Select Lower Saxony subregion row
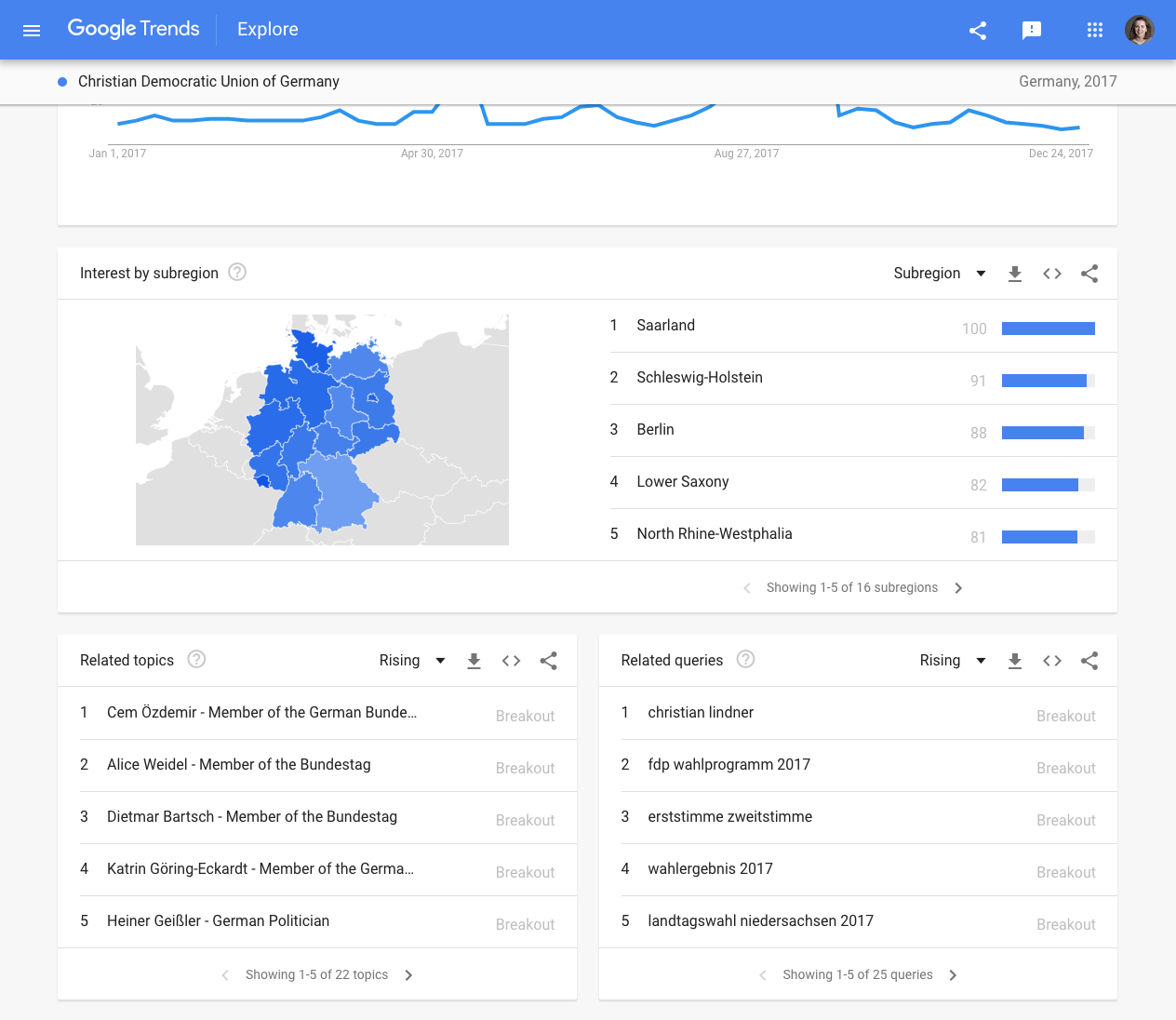The width and height of the screenshot is (1176, 1020). tap(863, 482)
